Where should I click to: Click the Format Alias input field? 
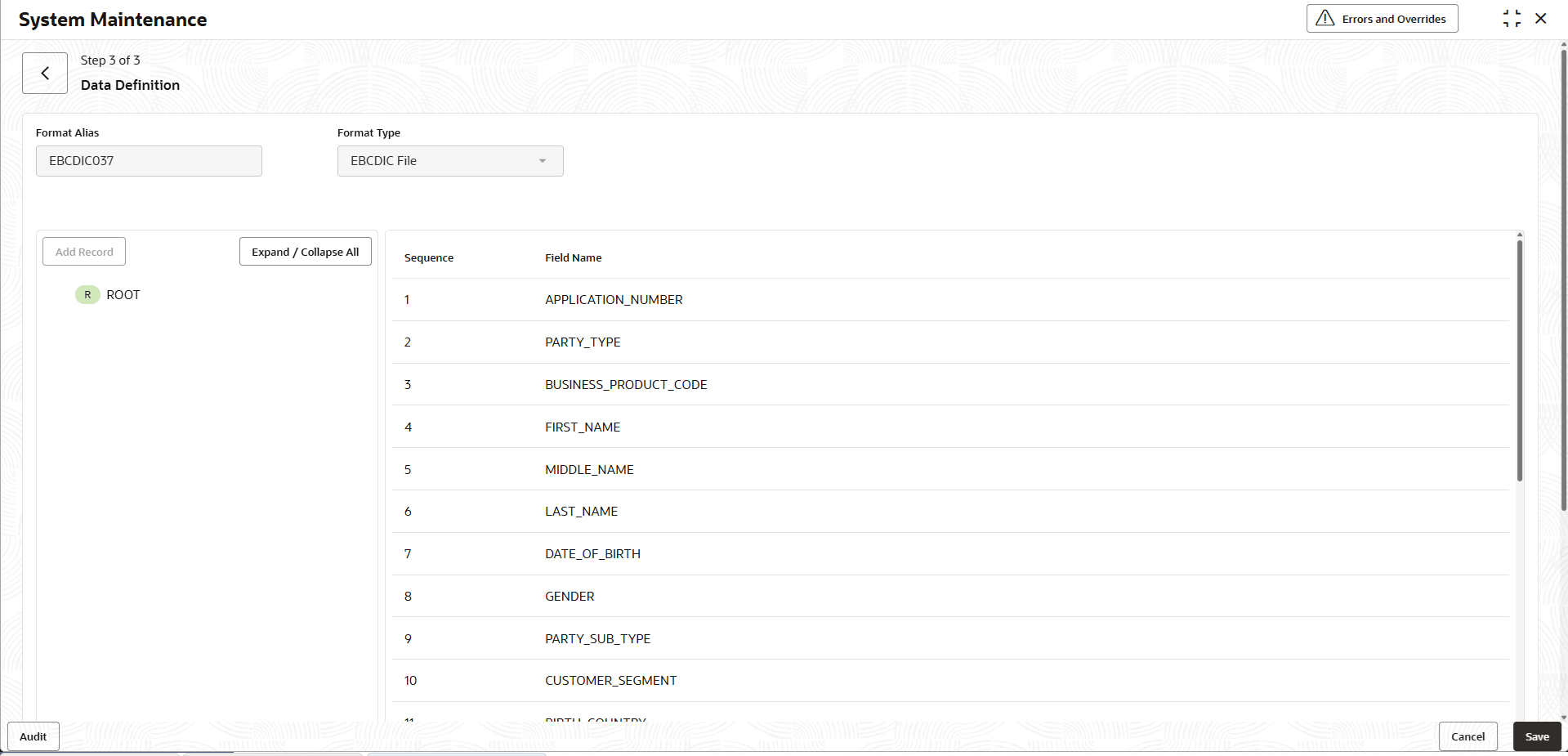point(149,161)
